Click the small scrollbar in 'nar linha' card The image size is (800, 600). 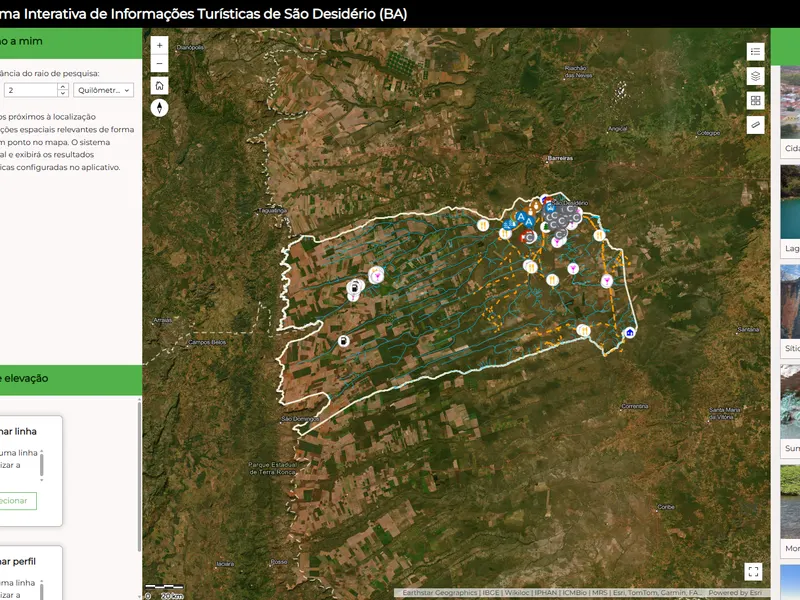click(x=41, y=465)
